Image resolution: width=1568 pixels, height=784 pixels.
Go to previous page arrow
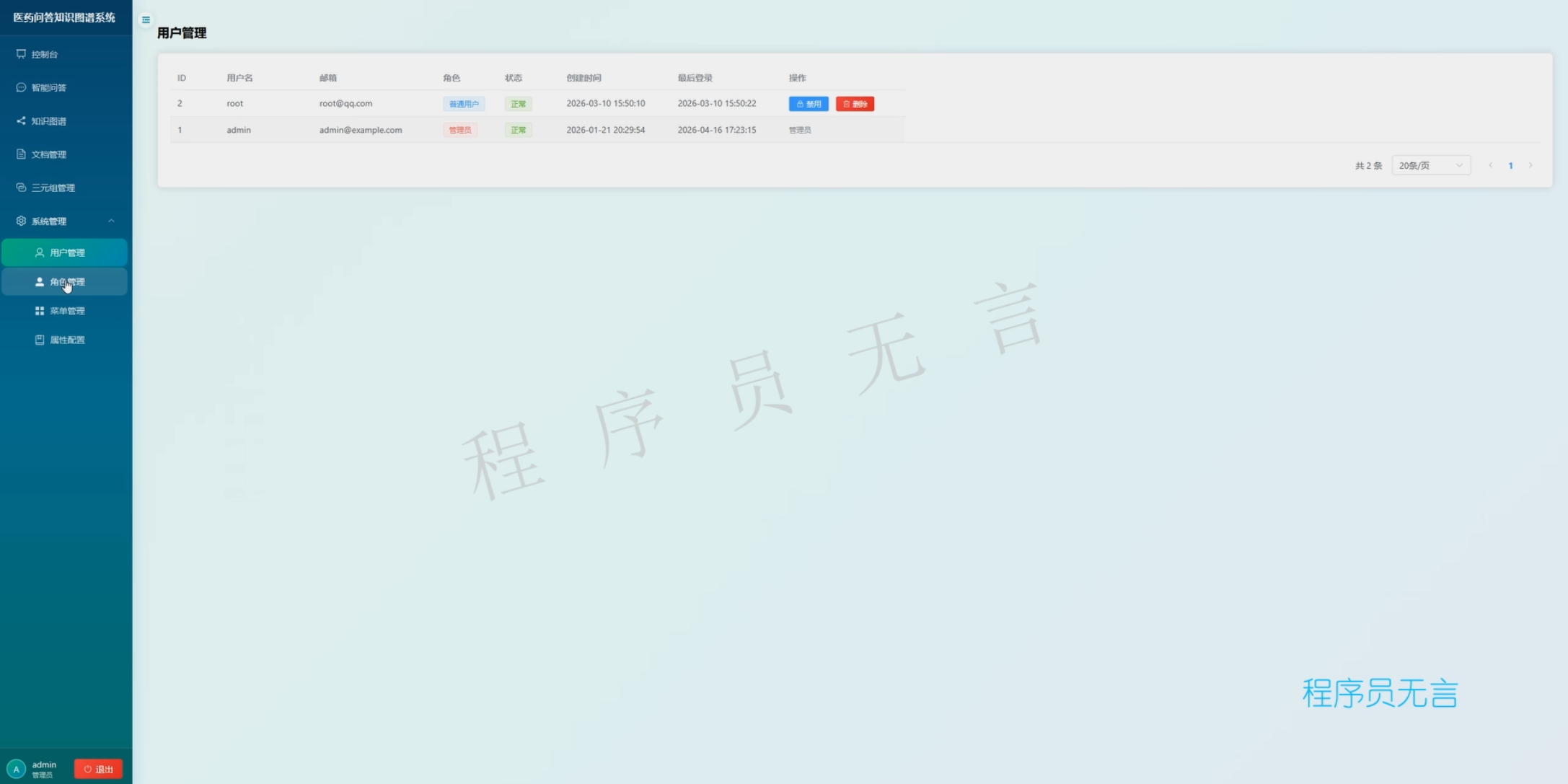click(1491, 166)
